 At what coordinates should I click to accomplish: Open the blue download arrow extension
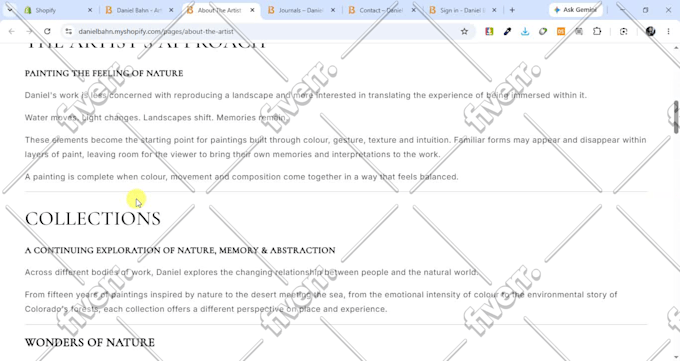tap(525, 31)
